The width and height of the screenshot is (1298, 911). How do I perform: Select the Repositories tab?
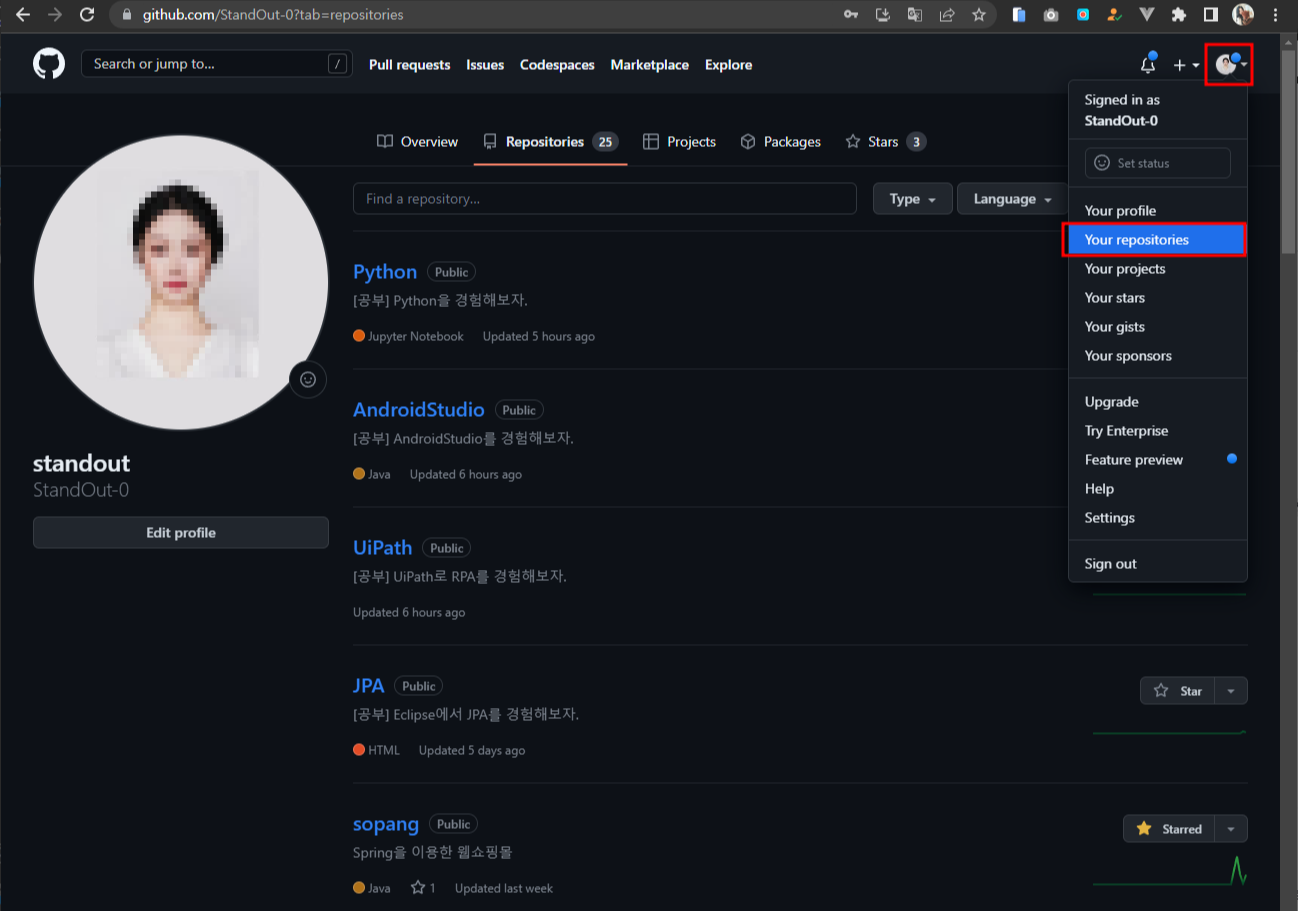tap(550, 142)
